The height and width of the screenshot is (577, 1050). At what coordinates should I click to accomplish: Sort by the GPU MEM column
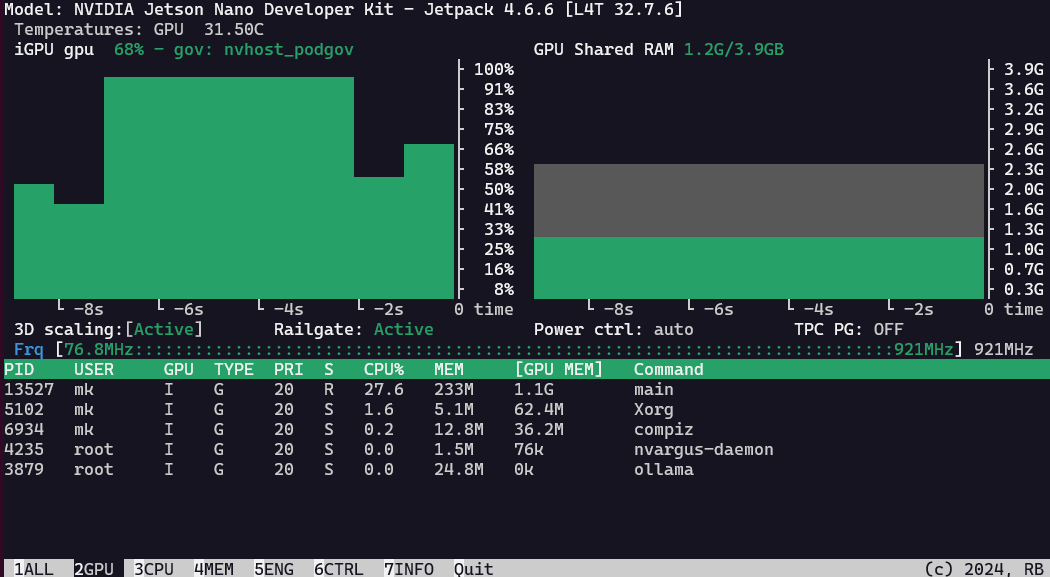coord(558,369)
